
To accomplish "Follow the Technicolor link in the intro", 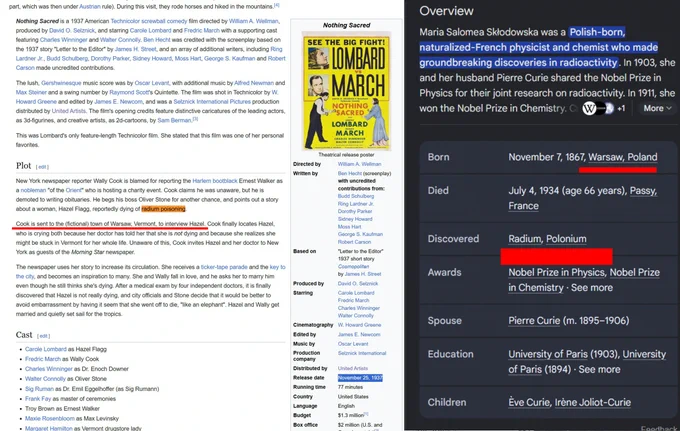I will (x=125, y=21).
